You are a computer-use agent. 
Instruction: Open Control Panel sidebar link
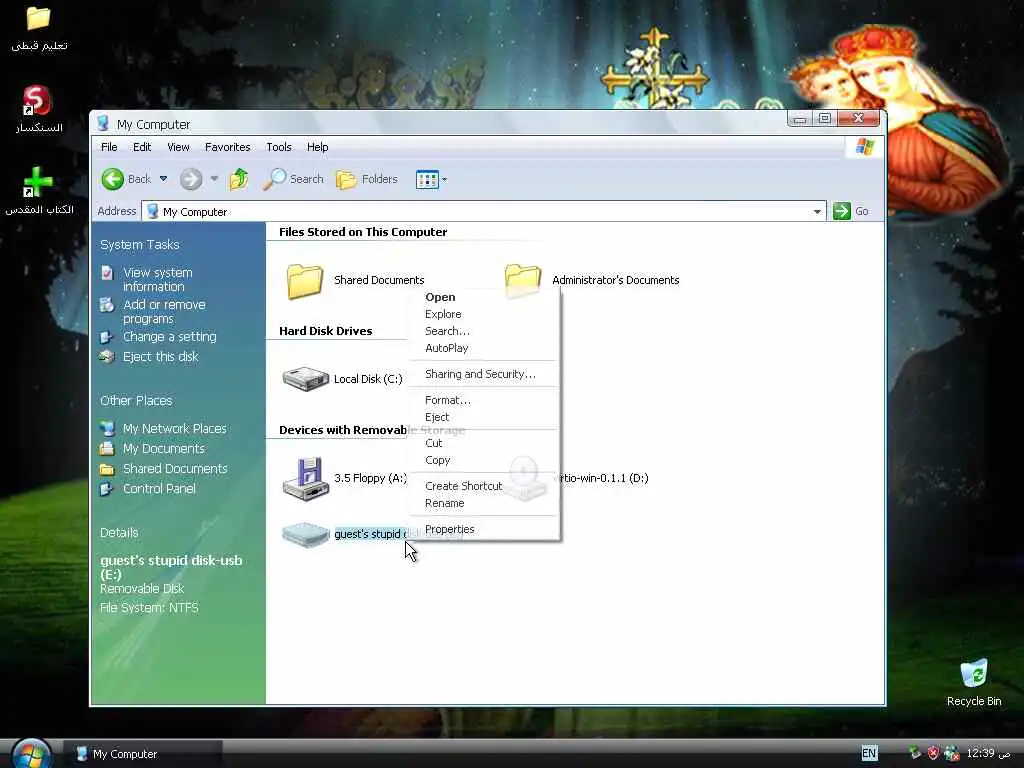[159, 488]
